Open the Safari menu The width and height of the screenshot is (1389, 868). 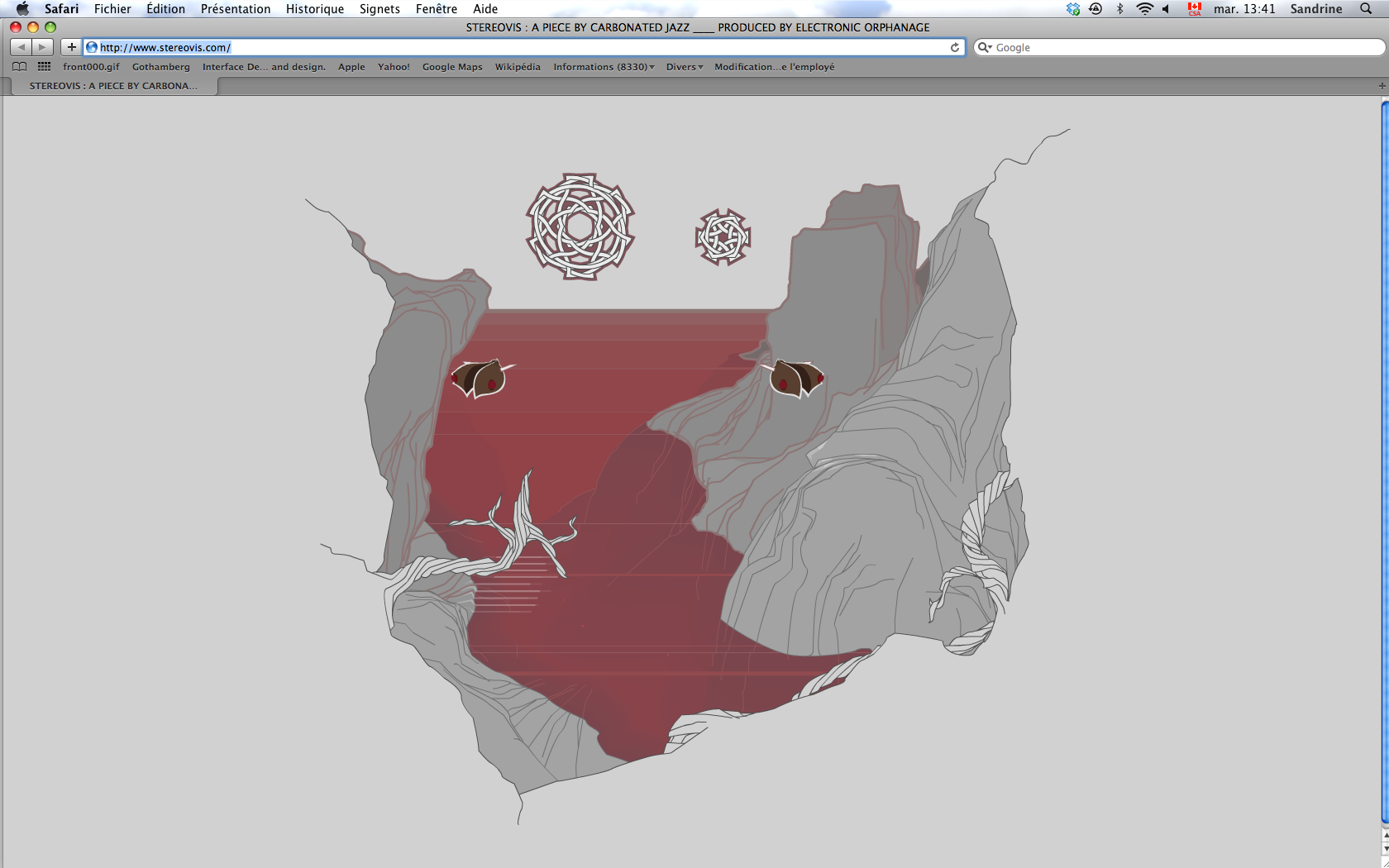point(61,9)
